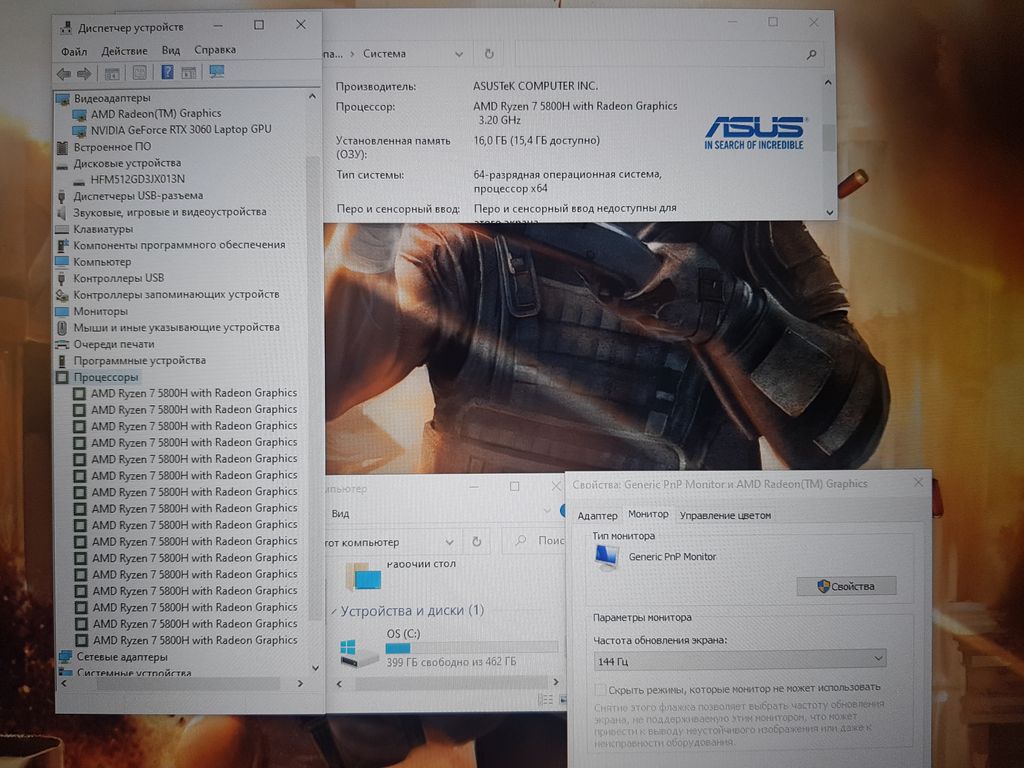Select AMD Radeon(TM) Graphics in the device tree

155,114
